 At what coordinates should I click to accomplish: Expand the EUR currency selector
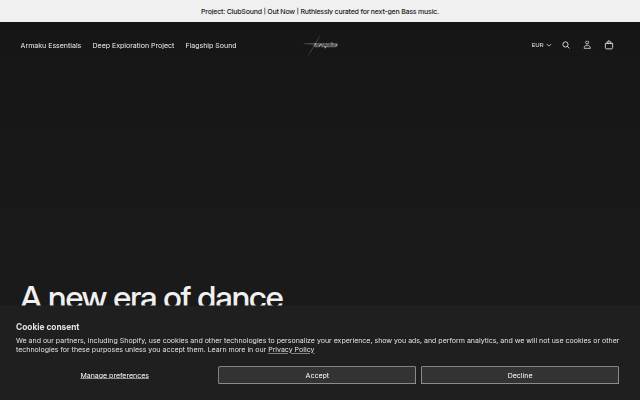coord(541,45)
